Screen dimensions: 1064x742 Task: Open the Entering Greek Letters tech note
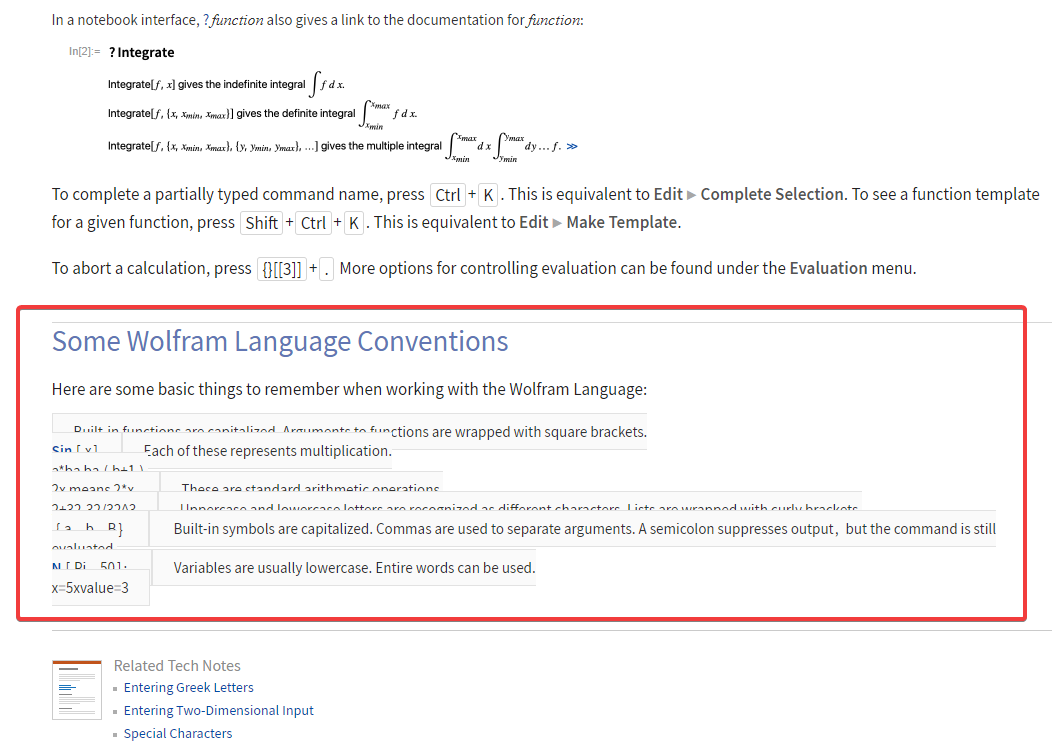pyautogui.click(x=189, y=688)
